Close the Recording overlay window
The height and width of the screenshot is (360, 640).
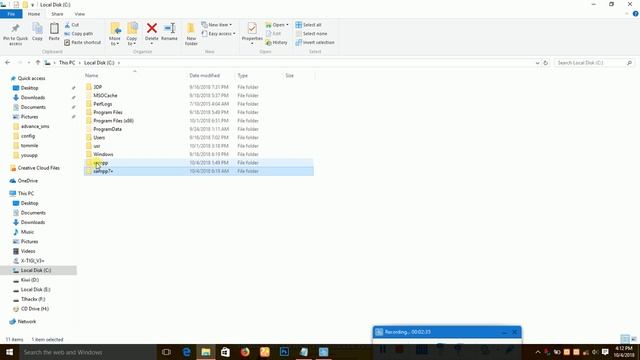(515, 332)
